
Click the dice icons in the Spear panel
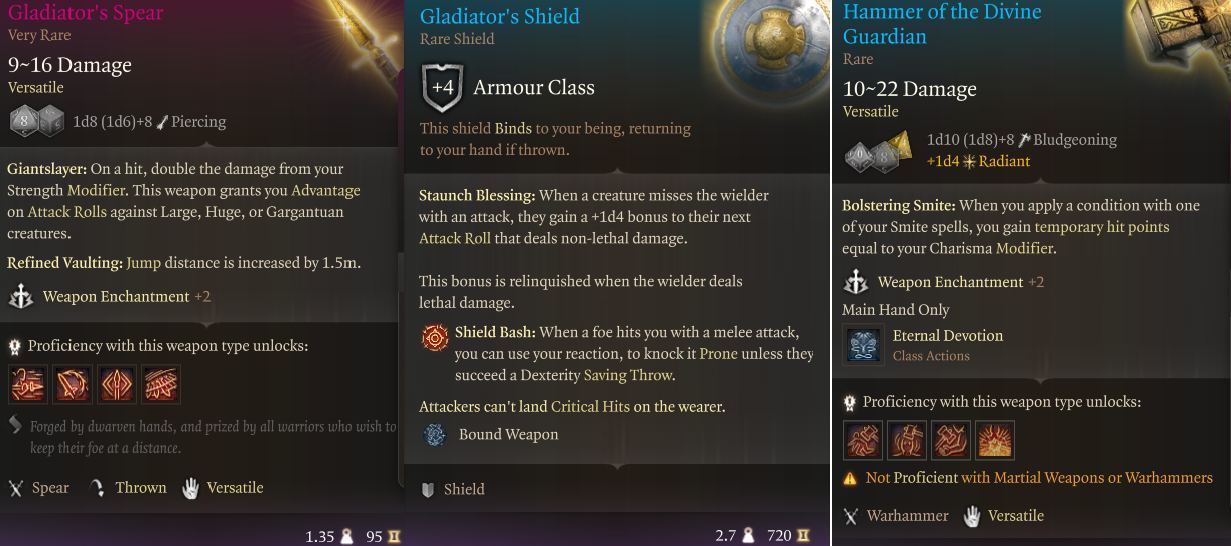coord(37,122)
